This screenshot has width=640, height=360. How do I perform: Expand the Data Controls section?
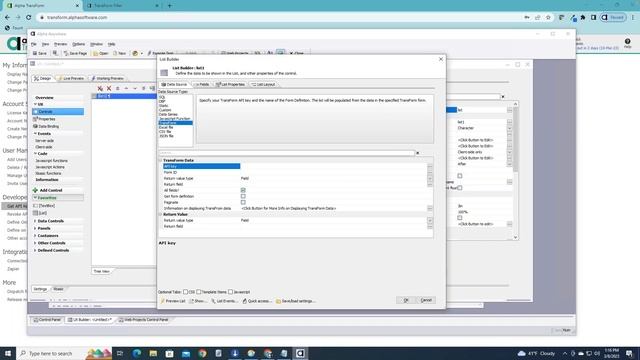point(36,221)
